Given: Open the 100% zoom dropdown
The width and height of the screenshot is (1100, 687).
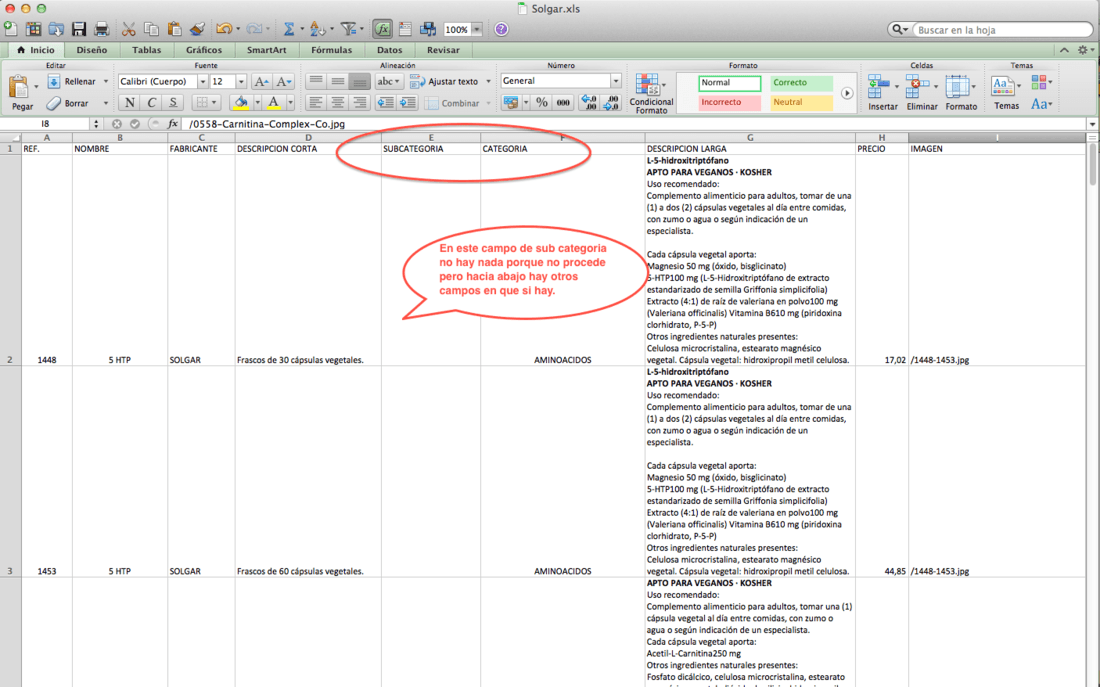Looking at the screenshot, I should 476,29.
